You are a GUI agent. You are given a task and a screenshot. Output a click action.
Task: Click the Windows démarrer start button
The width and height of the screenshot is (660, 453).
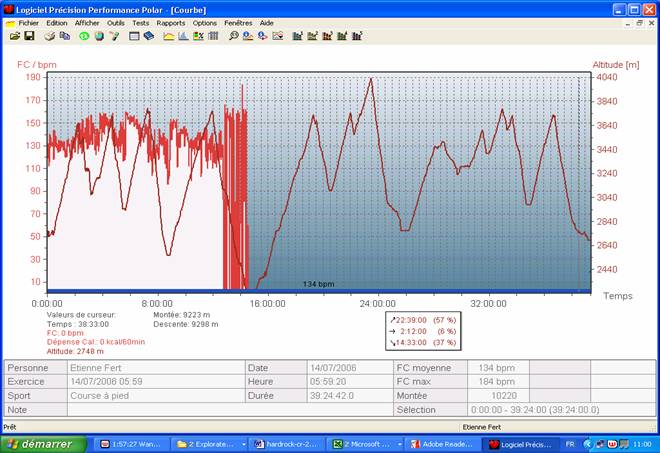(40, 443)
